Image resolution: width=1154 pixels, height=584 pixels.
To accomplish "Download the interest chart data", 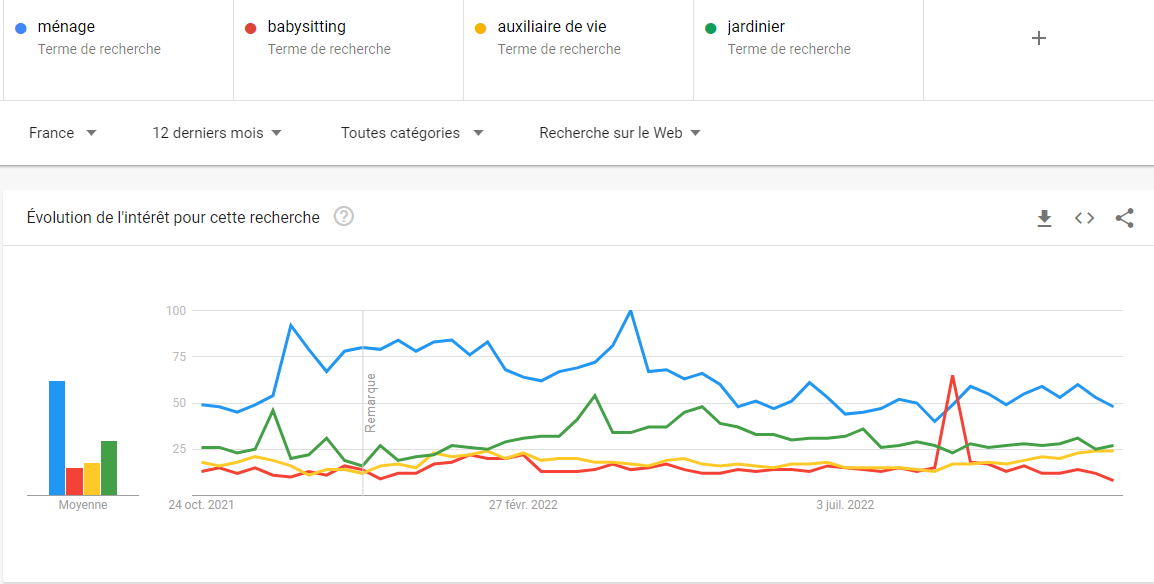I will (x=1044, y=218).
